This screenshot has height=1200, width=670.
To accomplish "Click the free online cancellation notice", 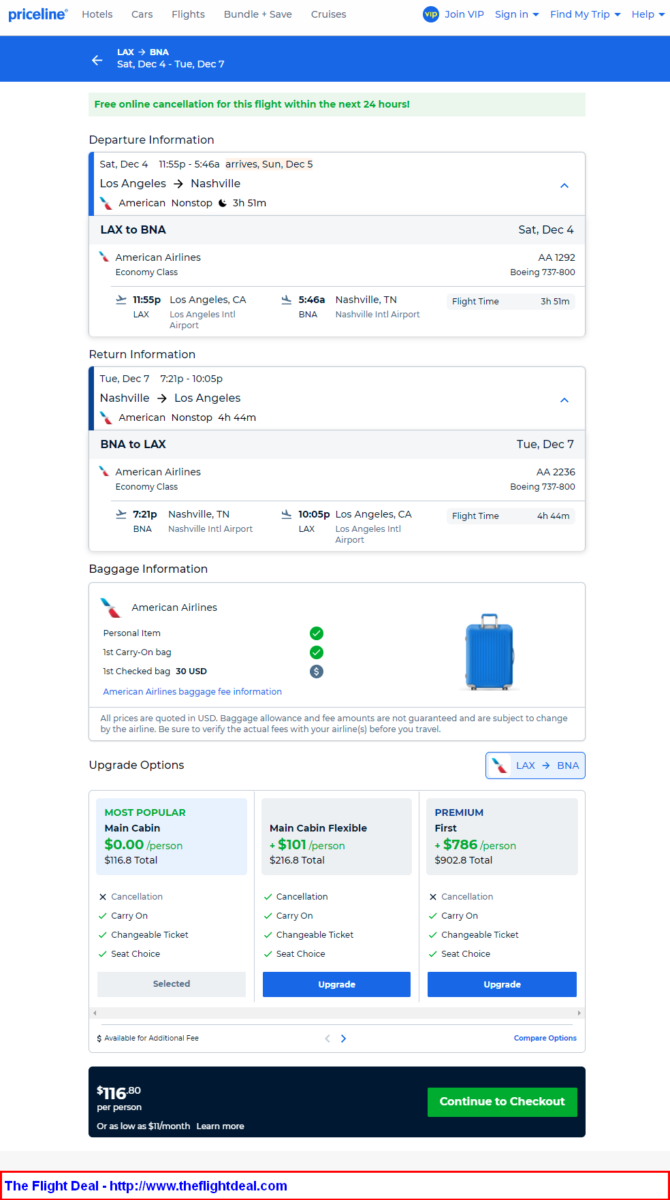I will (337, 104).
